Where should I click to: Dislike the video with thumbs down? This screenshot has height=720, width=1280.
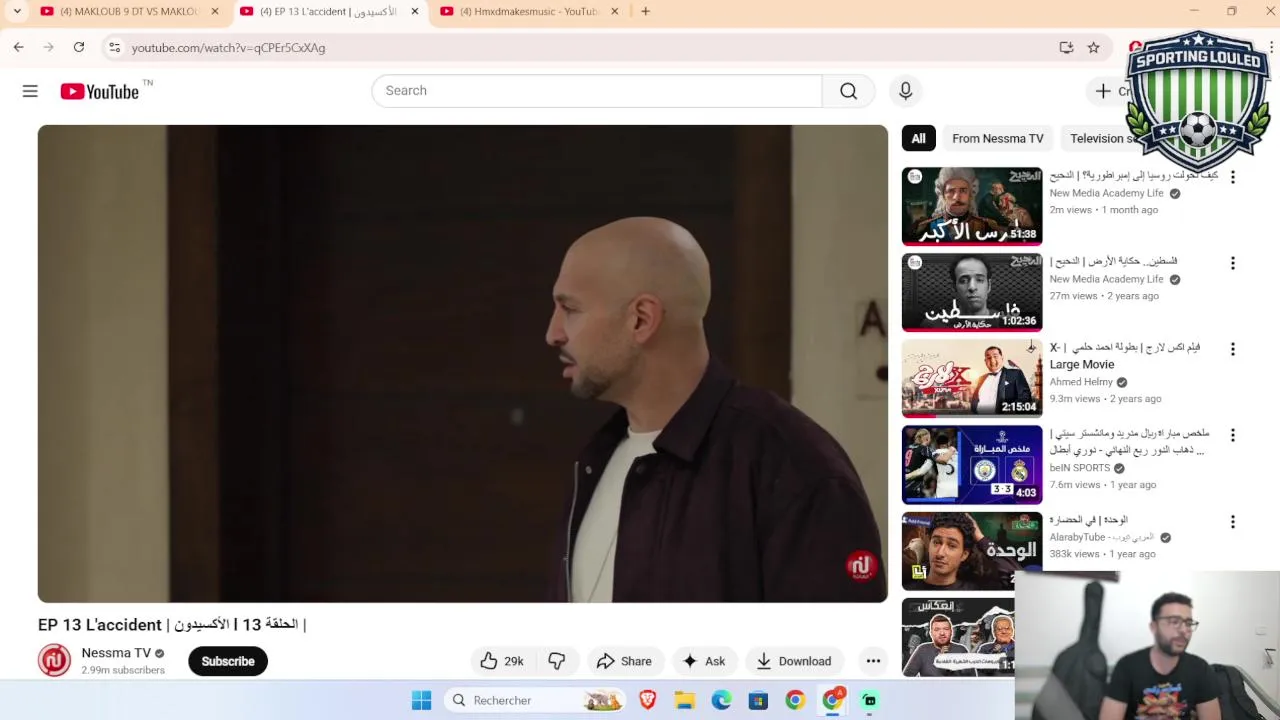(557, 661)
